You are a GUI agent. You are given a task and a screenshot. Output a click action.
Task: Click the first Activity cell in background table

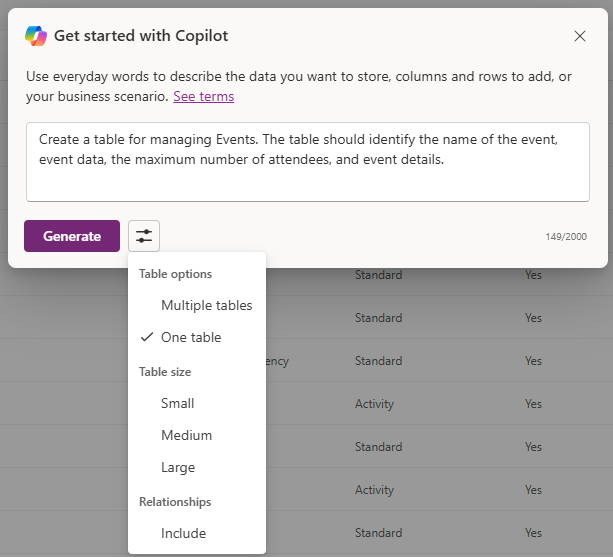point(374,404)
